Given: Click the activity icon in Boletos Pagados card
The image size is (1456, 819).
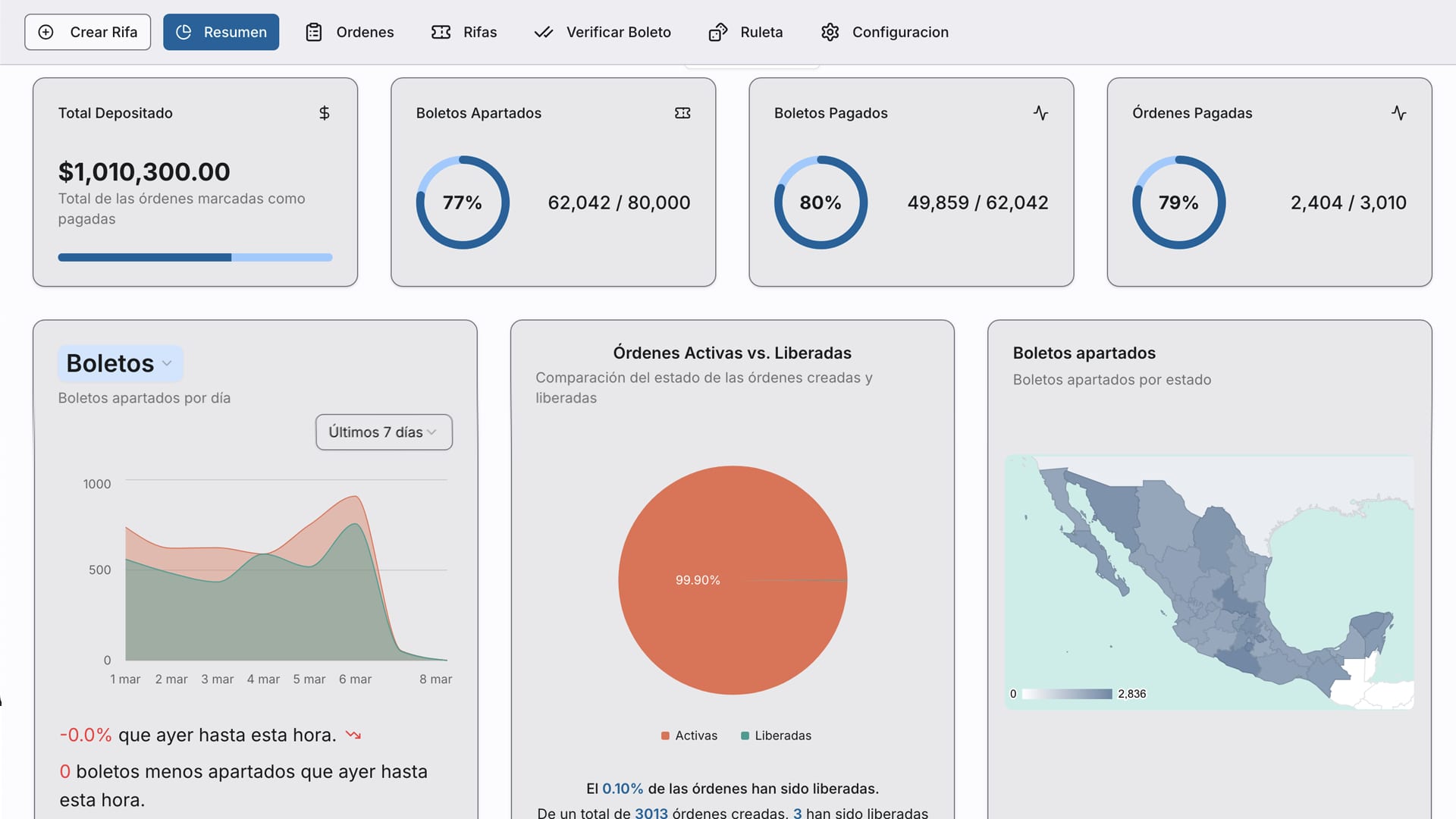Looking at the screenshot, I should click(1040, 113).
